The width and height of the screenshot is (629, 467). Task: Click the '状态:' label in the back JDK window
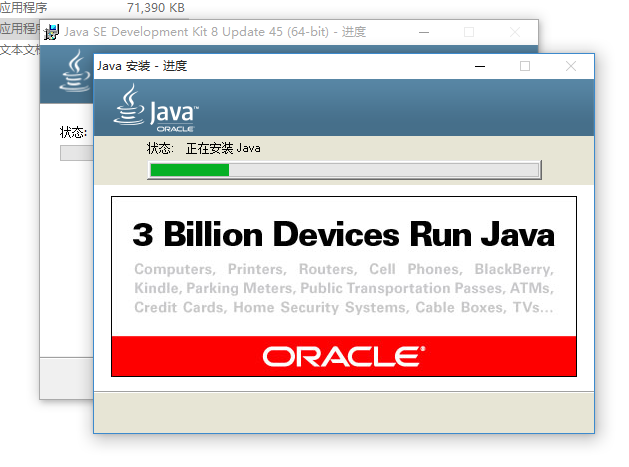(73, 132)
